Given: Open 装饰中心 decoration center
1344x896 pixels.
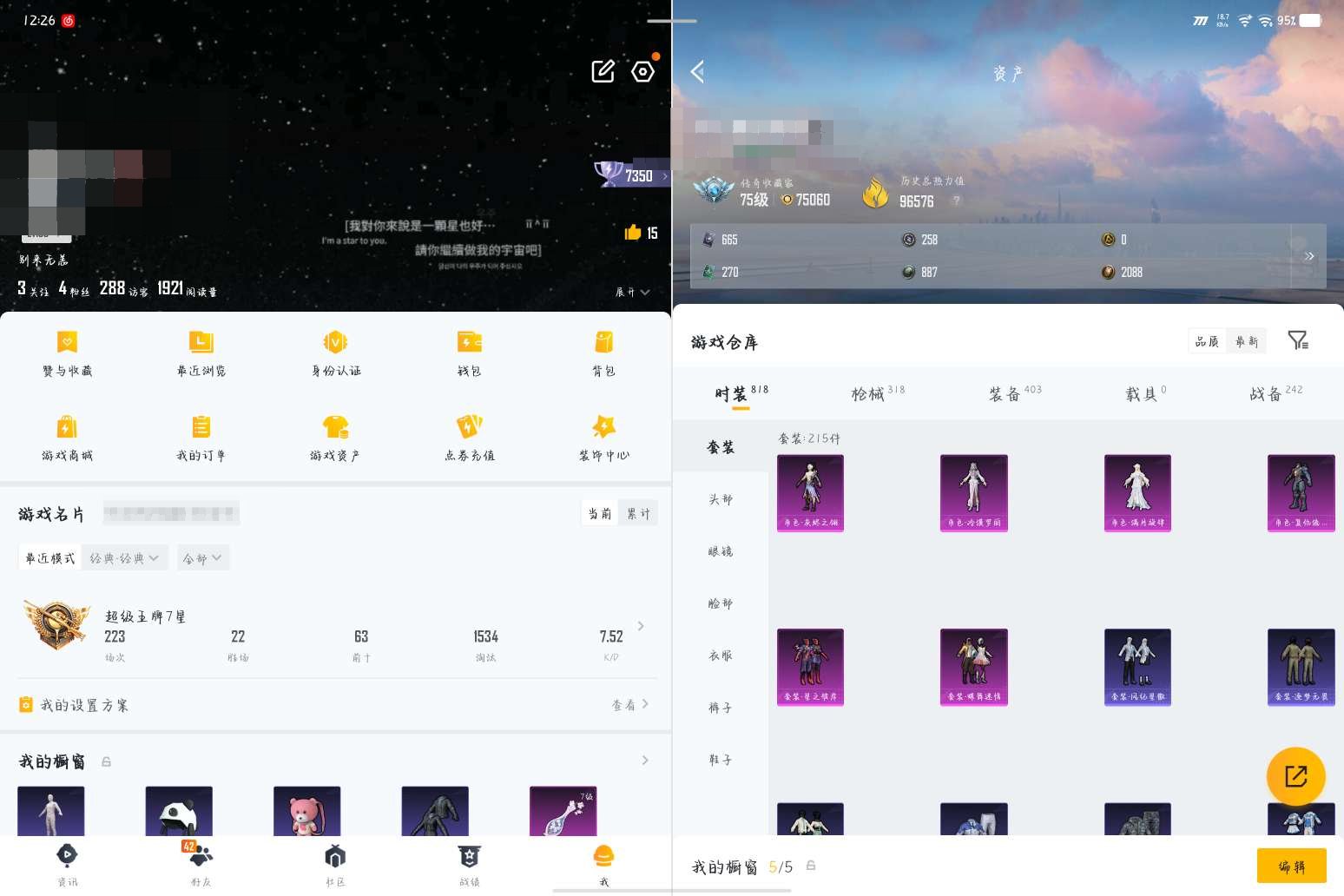Looking at the screenshot, I should [x=604, y=438].
